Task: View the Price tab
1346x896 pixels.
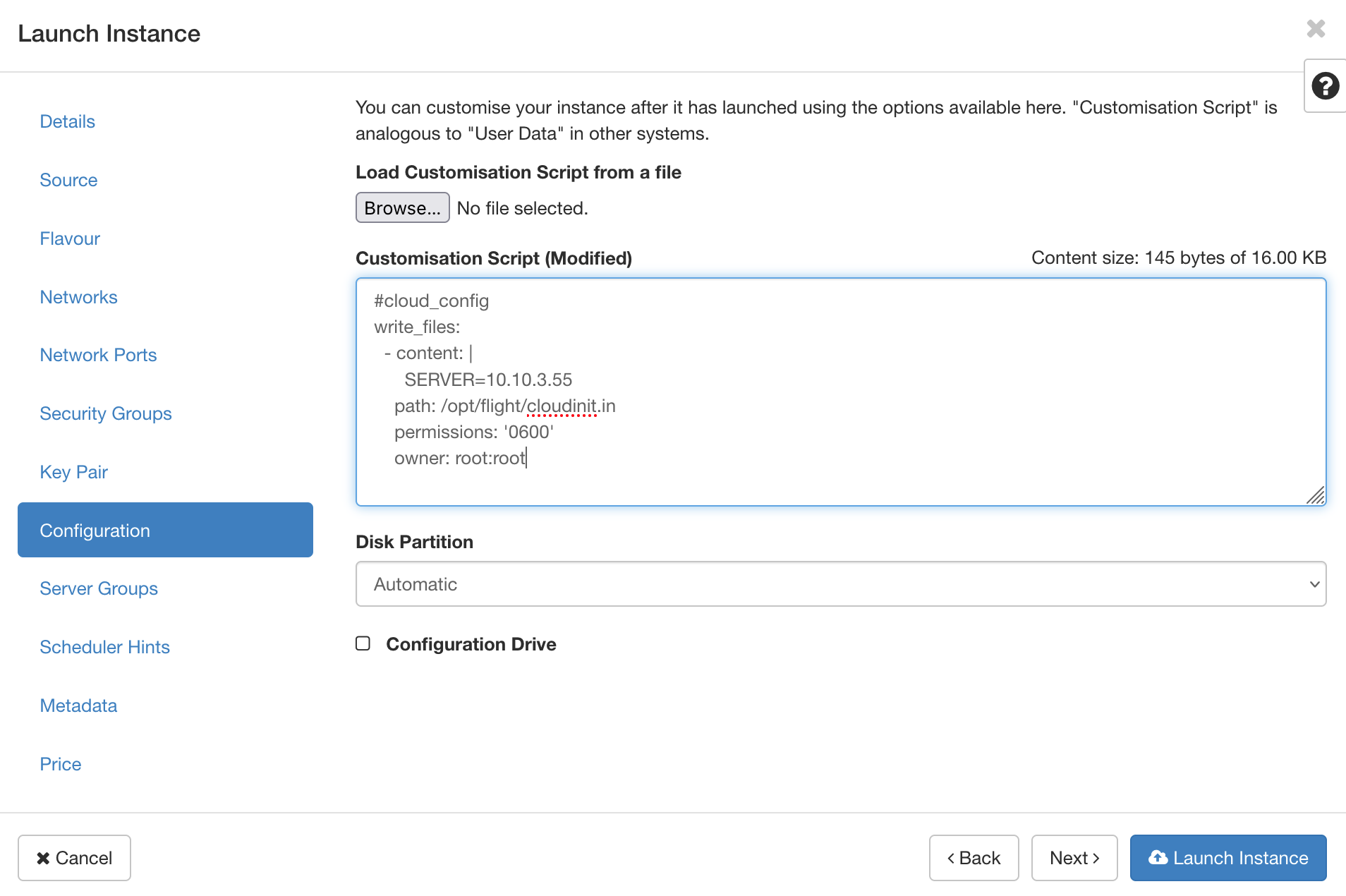Action: coord(60,764)
